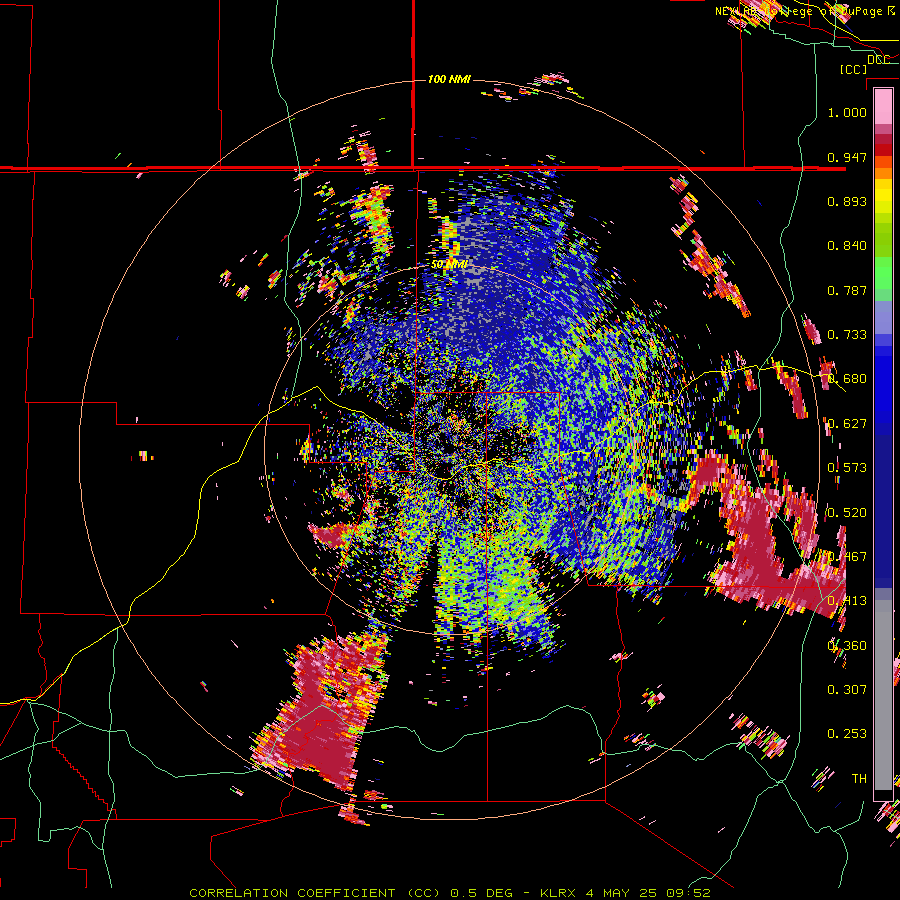900x900 pixels.
Task: Click the 0.947 scale value
Action: 847,157
